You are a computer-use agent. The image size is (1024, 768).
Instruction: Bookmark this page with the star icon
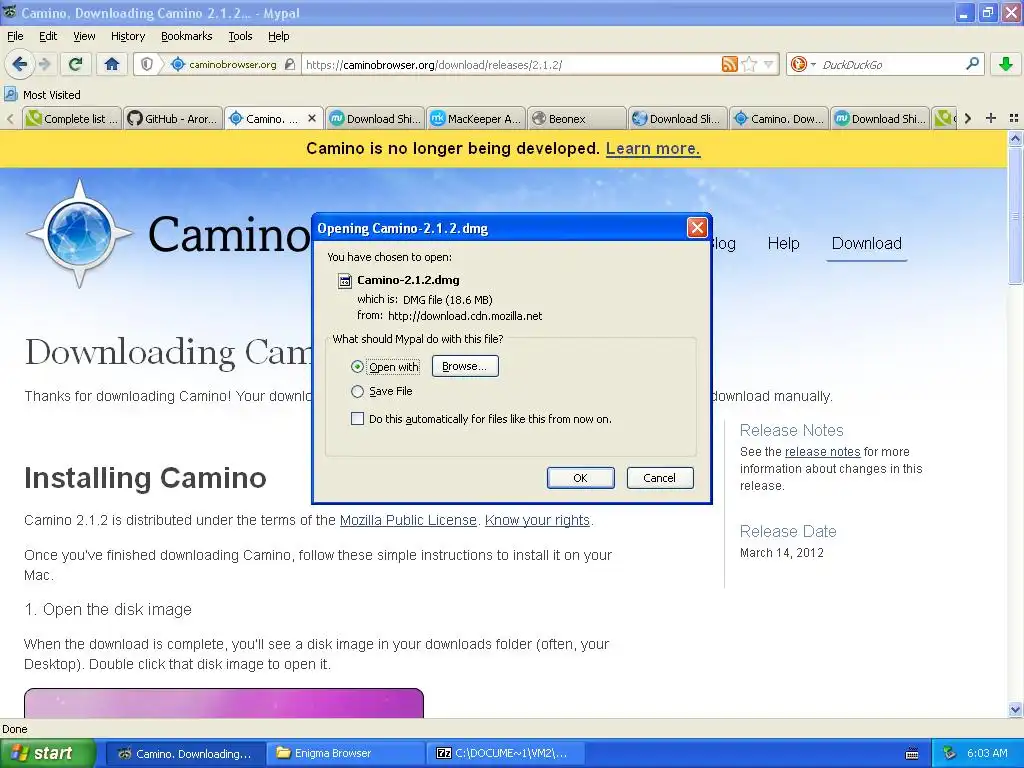(x=749, y=64)
